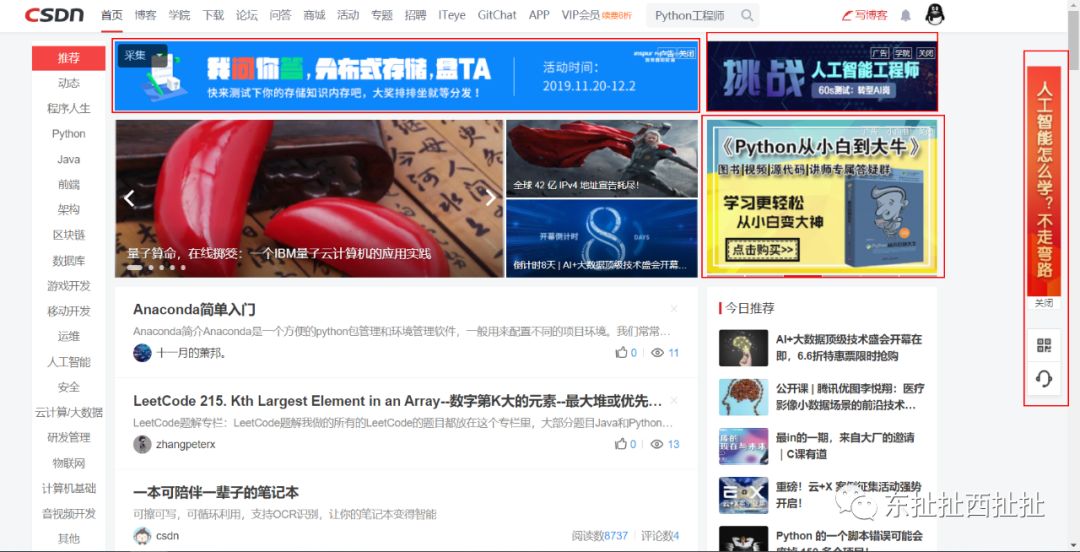The height and width of the screenshot is (552, 1080).
Task: Close the 人工智能怎么学 side ad
Action: point(1043,303)
